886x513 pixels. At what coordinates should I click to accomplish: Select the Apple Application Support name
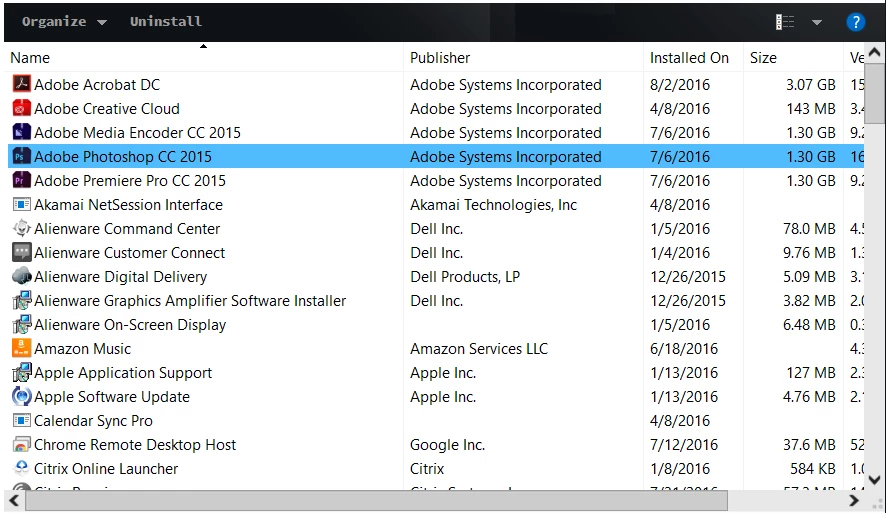click(x=123, y=373)
